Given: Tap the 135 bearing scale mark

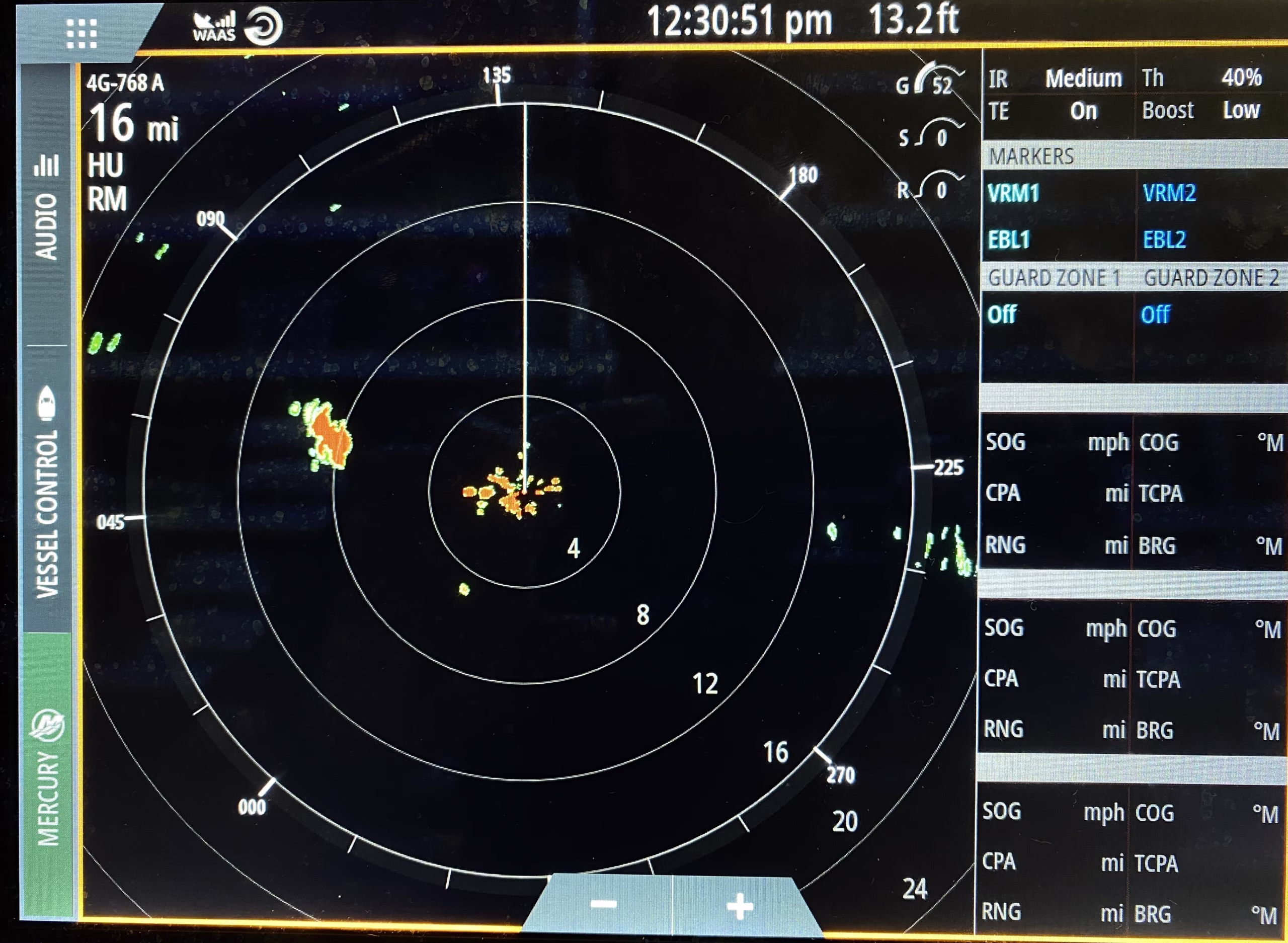Looking at the screenshot, I should tap(497, 75).
